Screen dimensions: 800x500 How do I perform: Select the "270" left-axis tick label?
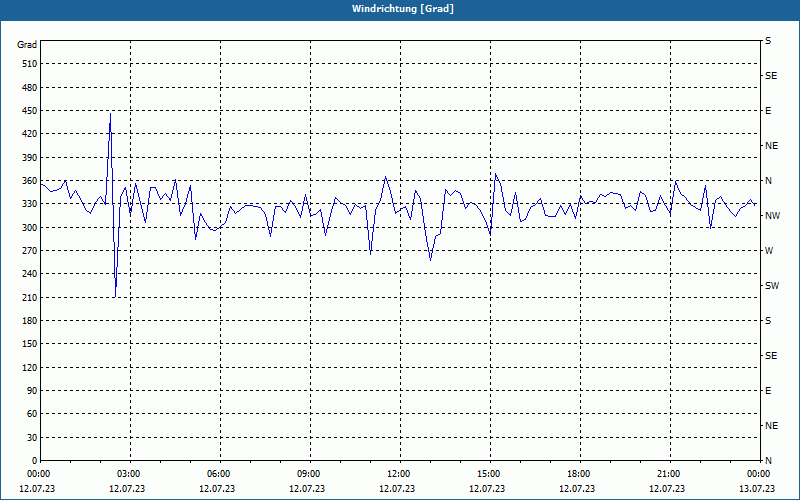click(30, 251)
